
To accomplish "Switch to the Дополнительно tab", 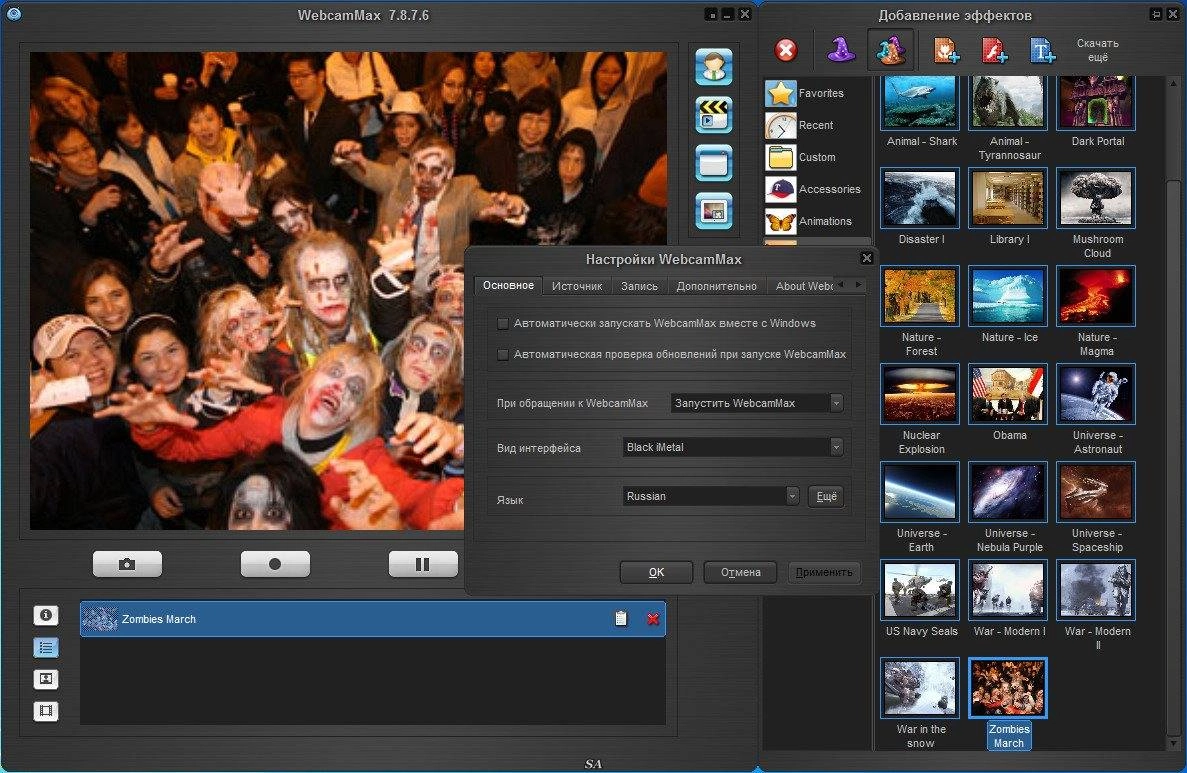I will [x=716, y=286].
